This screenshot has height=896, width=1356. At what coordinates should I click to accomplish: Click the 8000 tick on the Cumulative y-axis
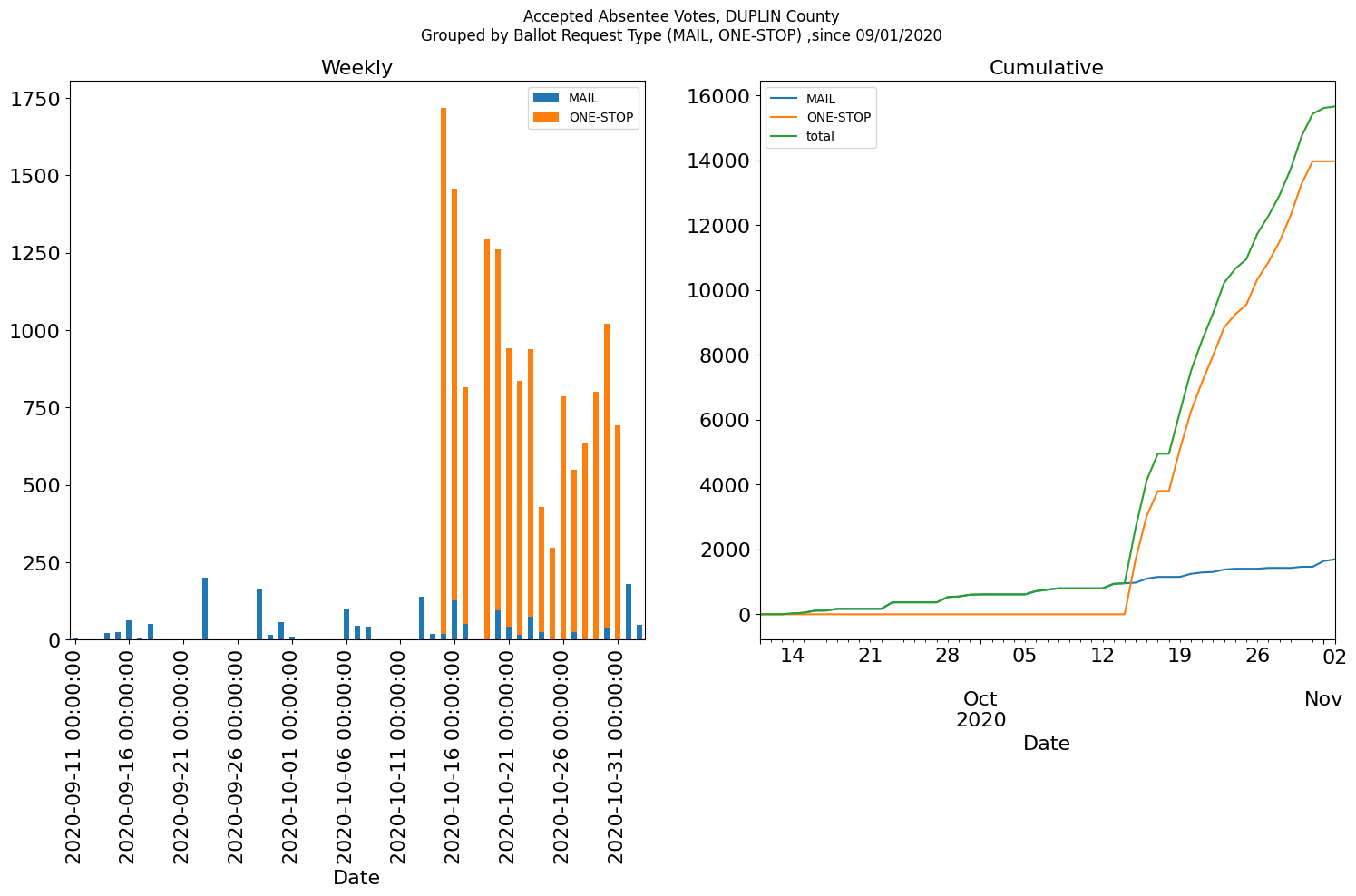tap(725, 355)
